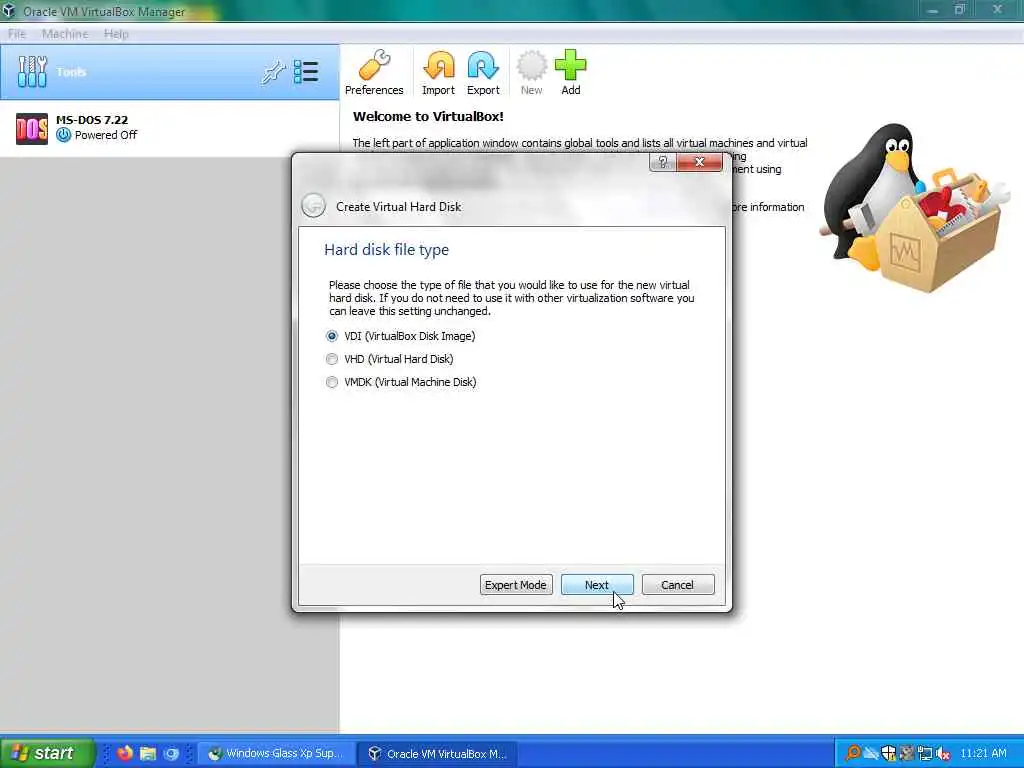Select the Tools icon in sidebar
This screenshot has height=768, width=1024.
pyautogui.click(x=32, y=71)
